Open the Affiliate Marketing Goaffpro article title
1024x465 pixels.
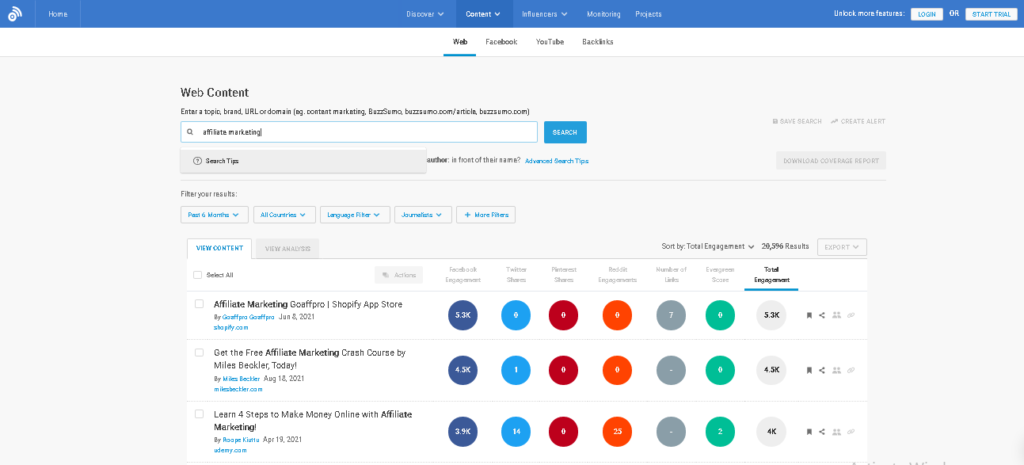coord(308,304)
